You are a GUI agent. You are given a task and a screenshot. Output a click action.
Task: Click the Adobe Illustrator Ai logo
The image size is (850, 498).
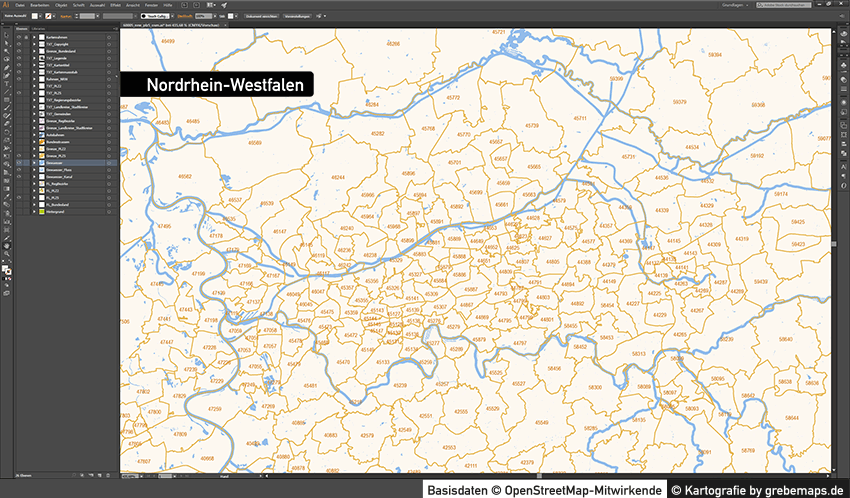(7, 5)
